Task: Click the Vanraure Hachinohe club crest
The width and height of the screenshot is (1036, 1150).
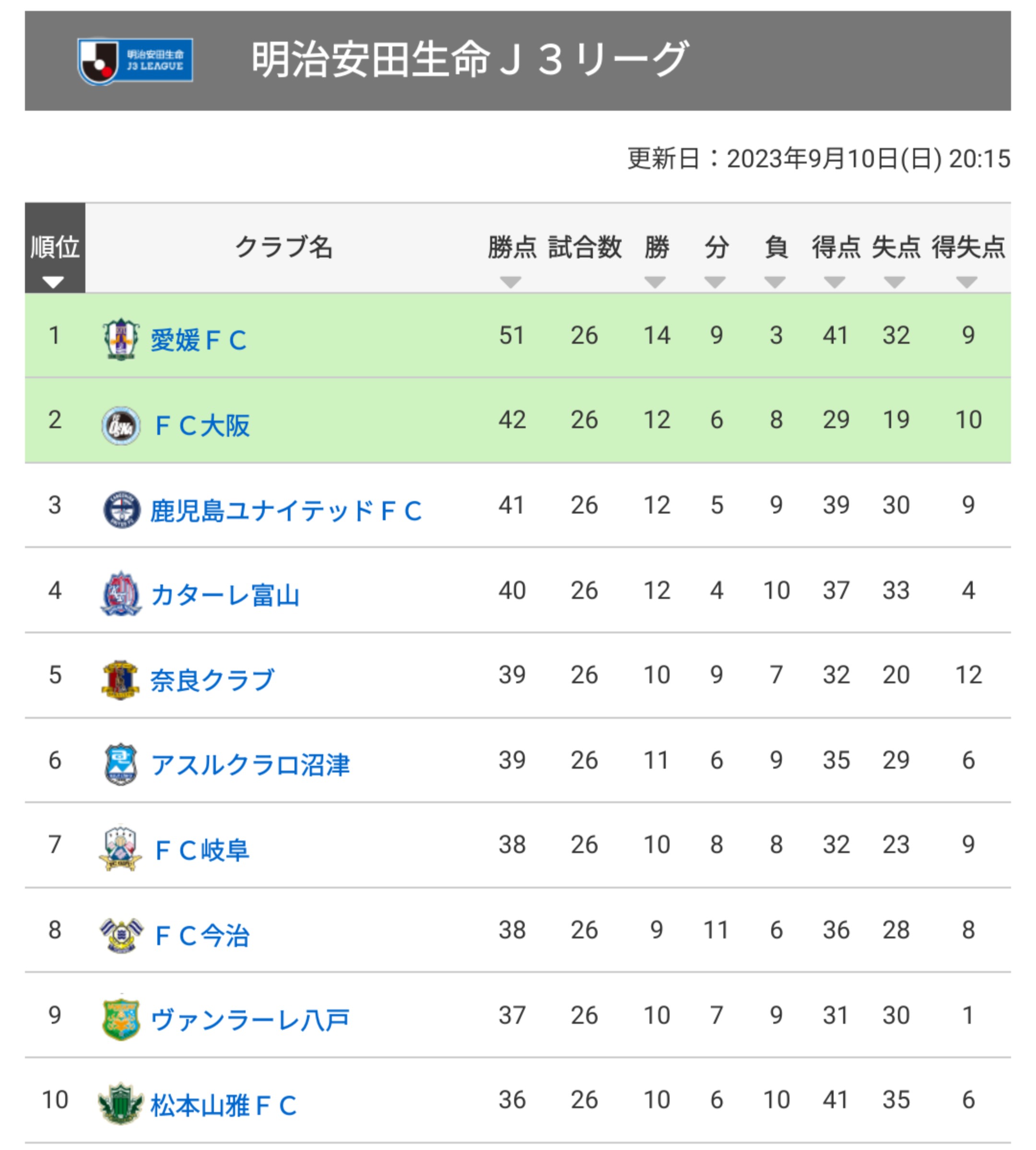Action: [x=121, y=1019]
